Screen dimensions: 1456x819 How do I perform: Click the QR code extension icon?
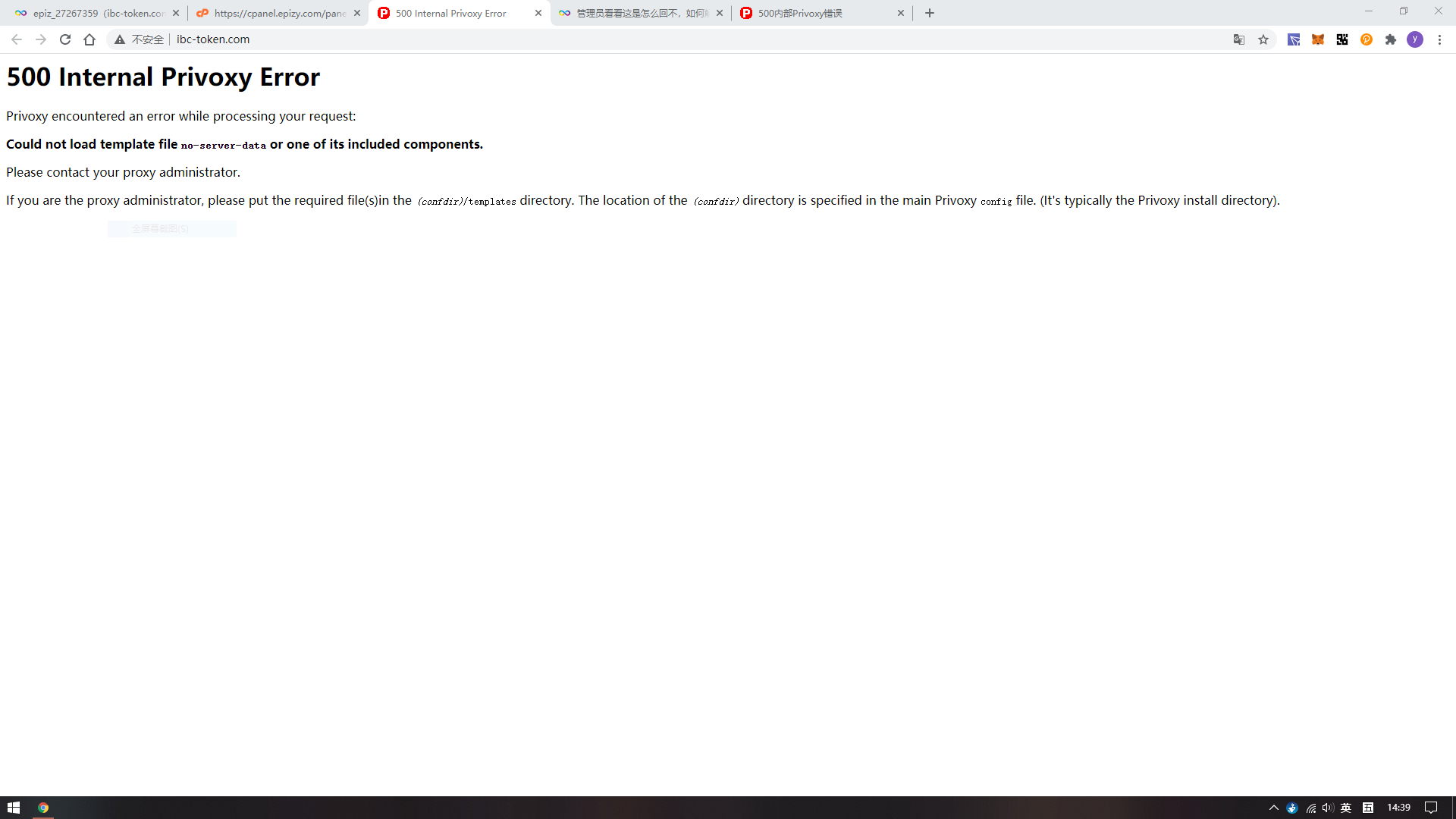(1342, 39)
